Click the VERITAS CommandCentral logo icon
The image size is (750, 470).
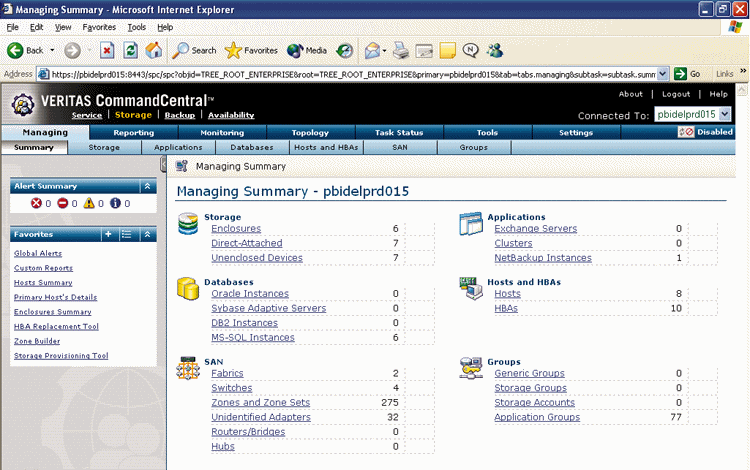pos(22,104)
